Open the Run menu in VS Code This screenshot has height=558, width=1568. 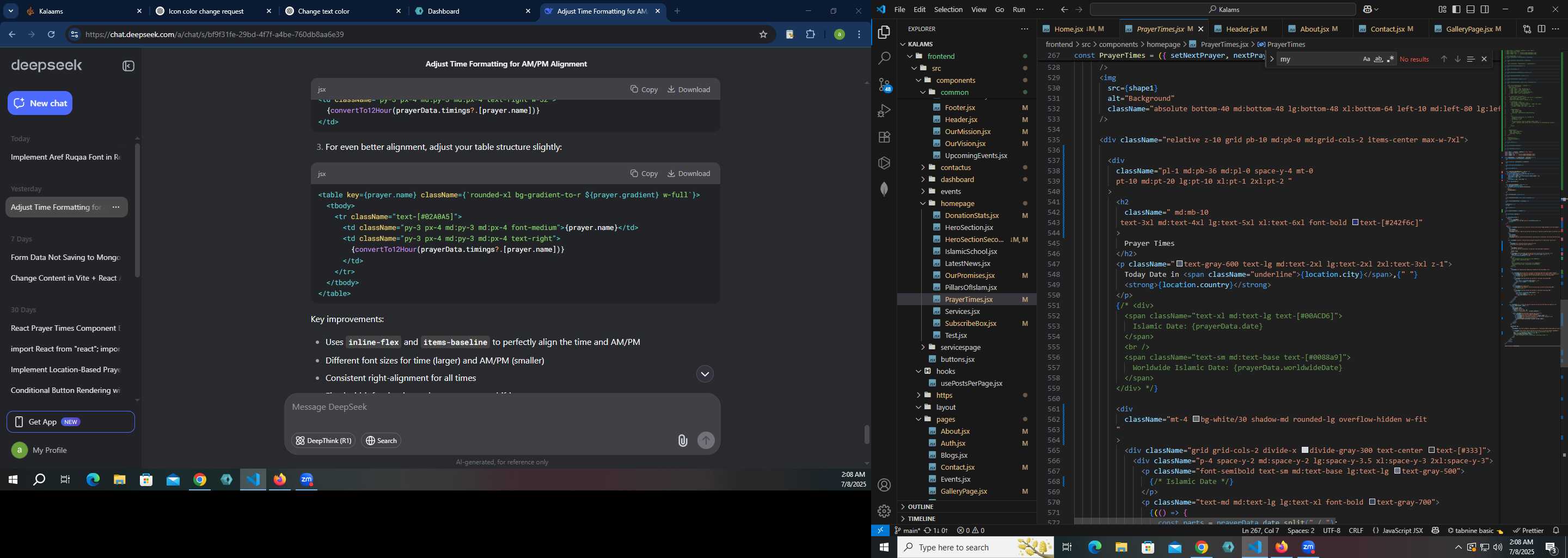point(1018,10)
